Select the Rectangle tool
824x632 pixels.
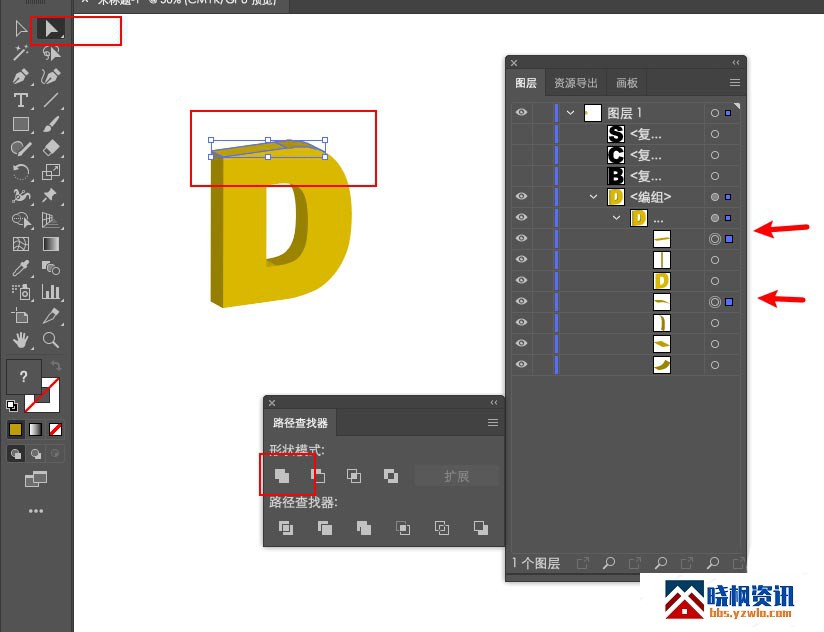click(20, 124)
